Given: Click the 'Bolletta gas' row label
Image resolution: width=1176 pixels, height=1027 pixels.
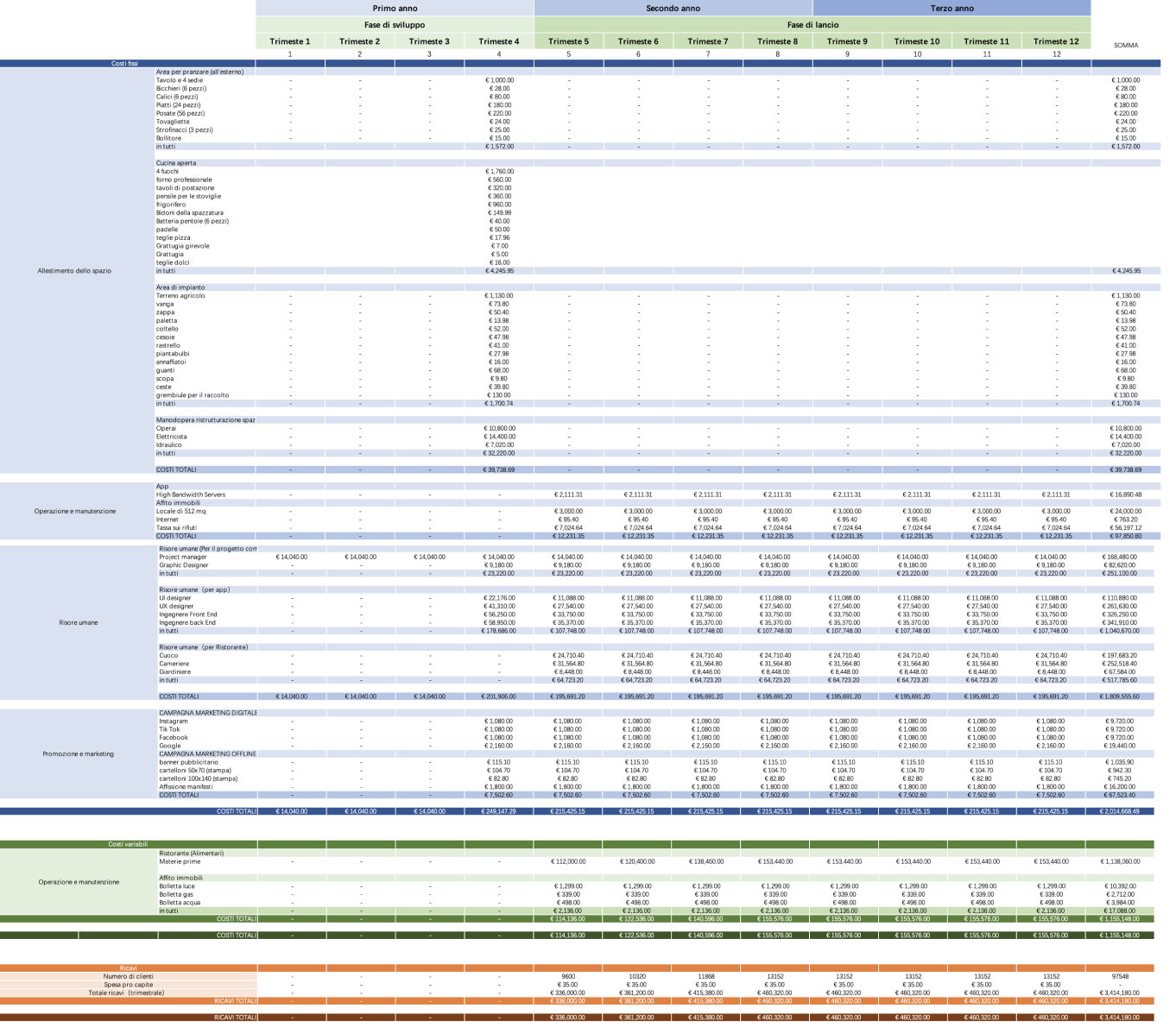Looking at the screenshot, I should tap(177, 894).
